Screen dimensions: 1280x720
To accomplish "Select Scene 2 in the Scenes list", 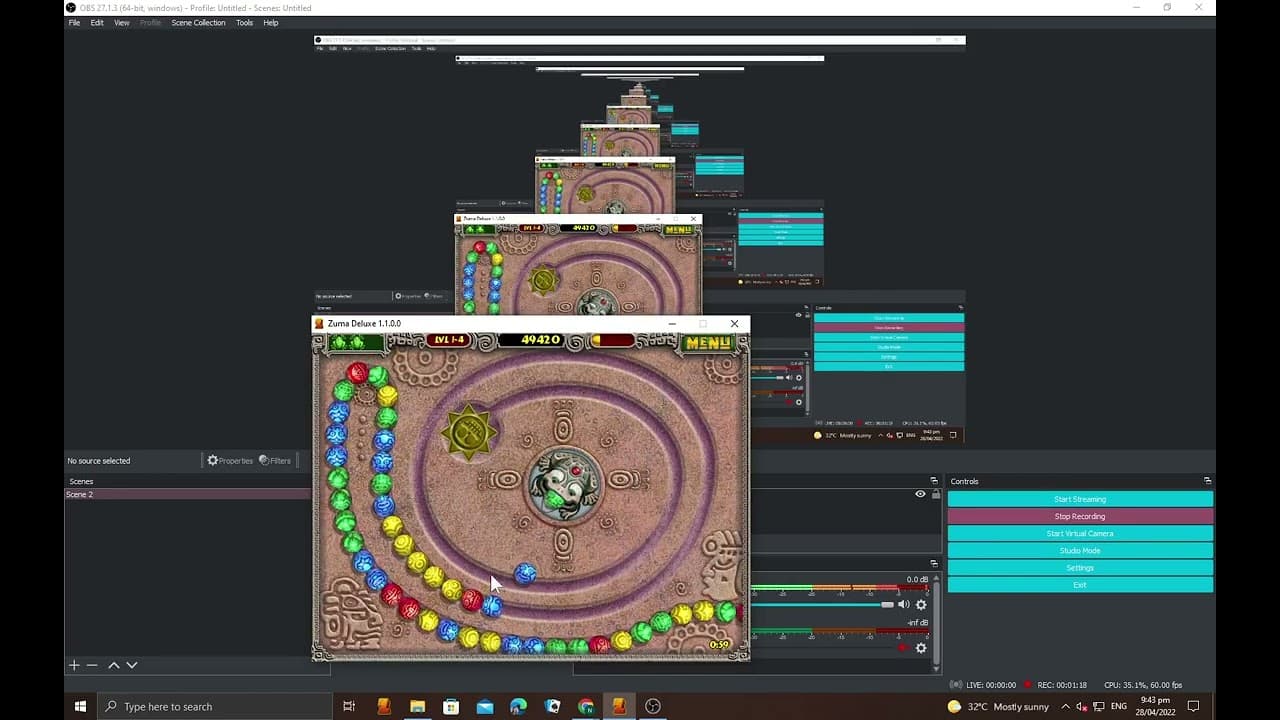I will (x=188, y=494).
